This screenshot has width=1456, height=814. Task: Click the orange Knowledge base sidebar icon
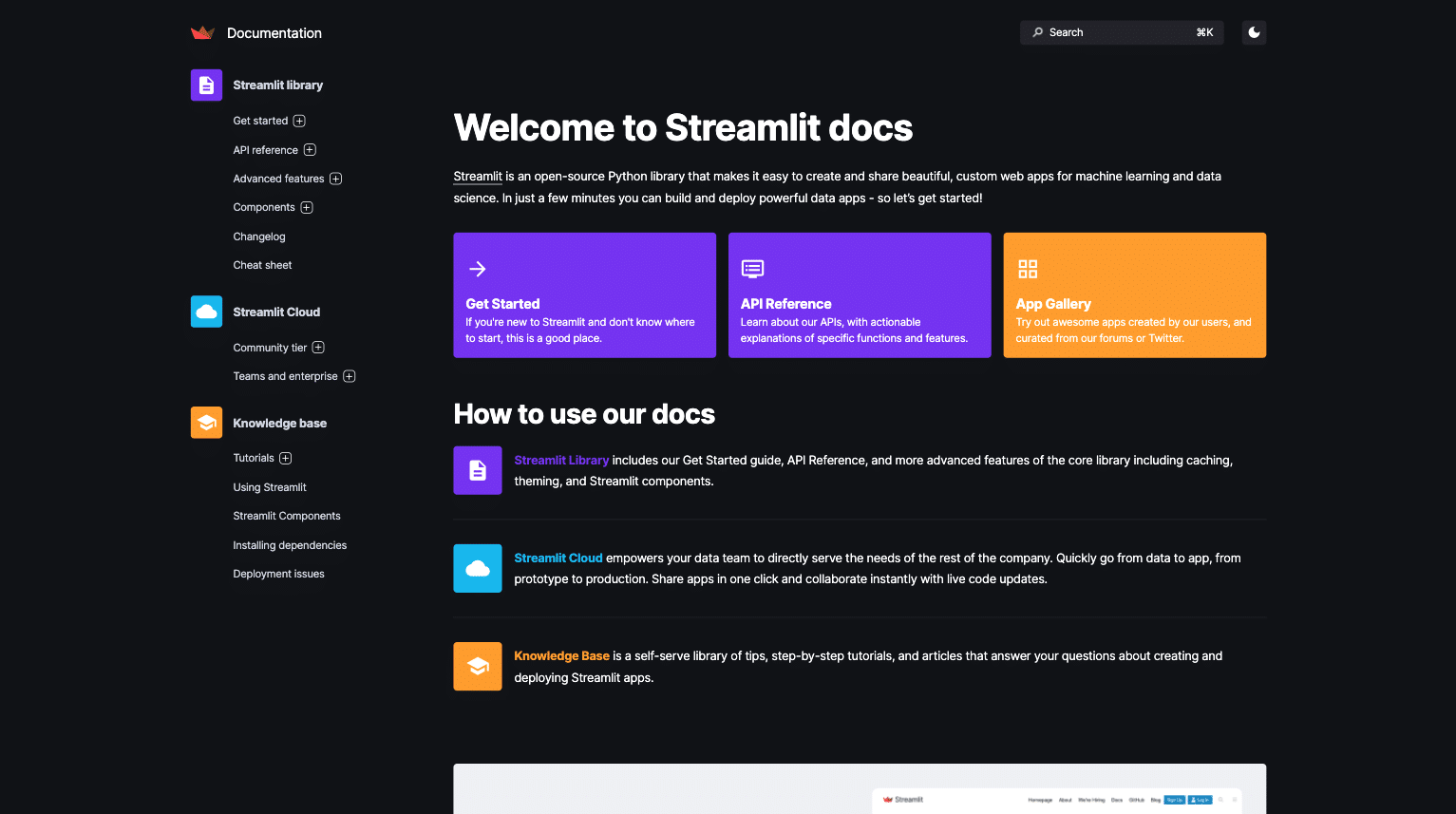tap(206, 423)
